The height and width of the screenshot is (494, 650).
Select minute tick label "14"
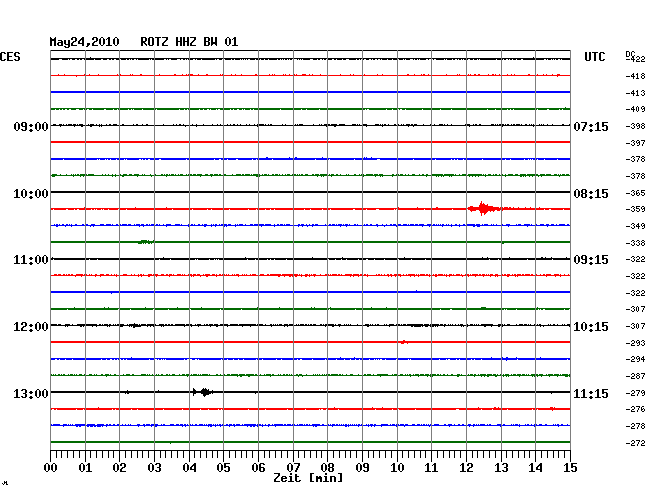tap(535, 468)
